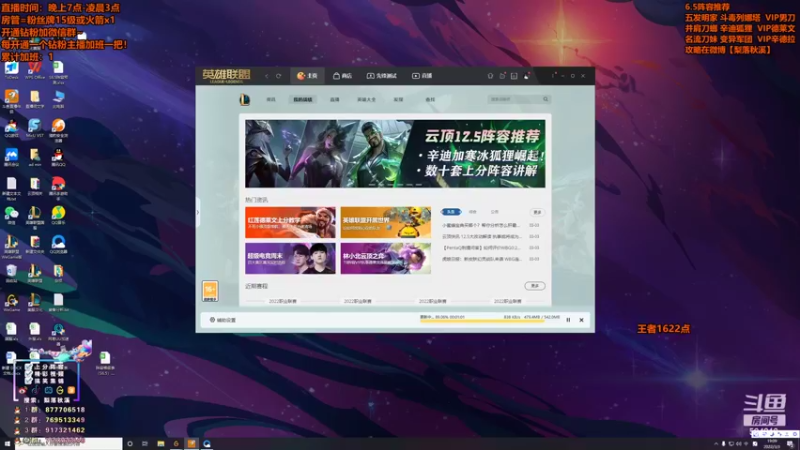
Task: Open the QQ Browser taskbar icon
Action: coord(207,444)
